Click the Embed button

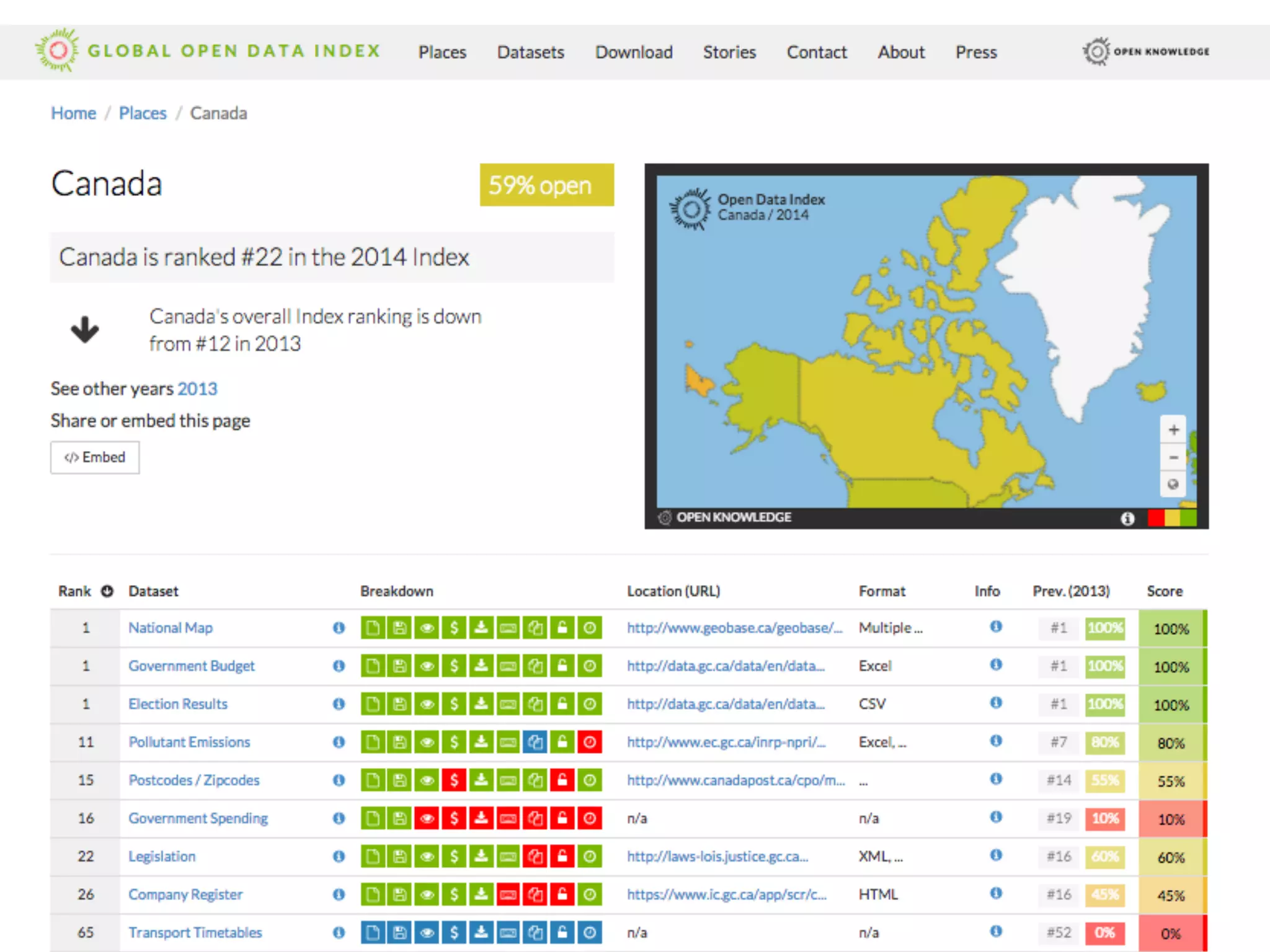point(95,457)
